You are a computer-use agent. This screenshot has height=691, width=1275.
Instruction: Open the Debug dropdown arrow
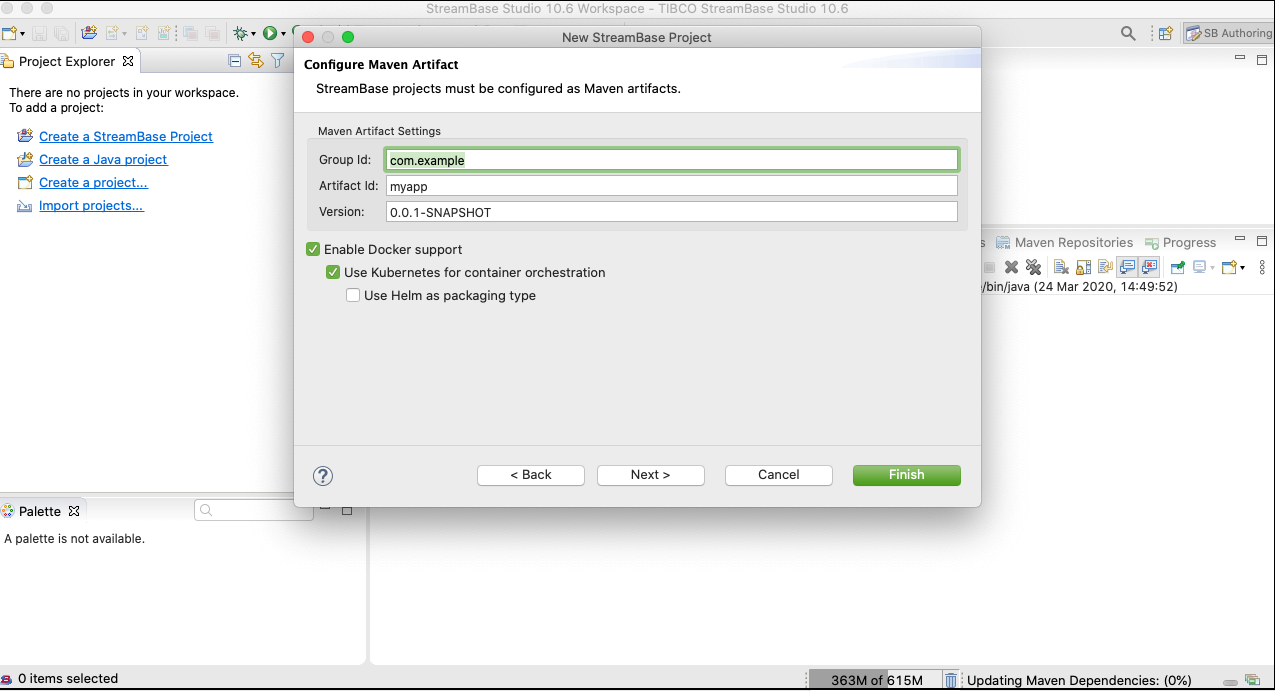(254, 34)
